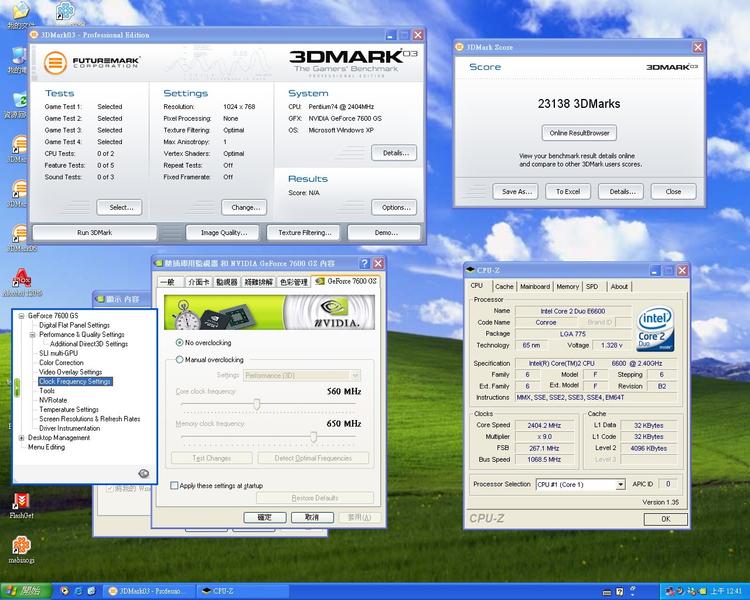The image size is (750, 600).
Task: Click the 確定 button in NVIDIA dialog
Action: (x=265, y=517)
